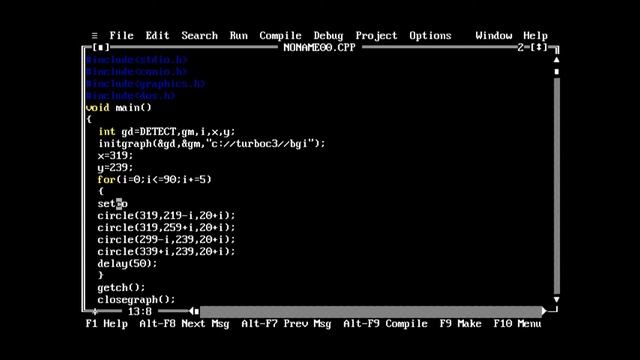
Task: Click the 'circle(299-i,239,20+i);' line
Action: tap(166, 240)
